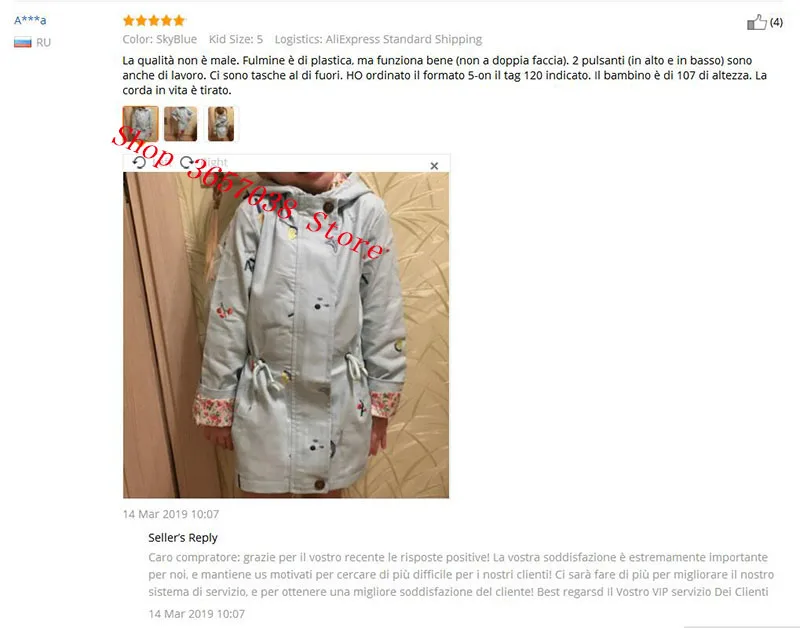The image size is (800, 628).
Task: Rotate the photo right
Action: [x=187, y=162]
